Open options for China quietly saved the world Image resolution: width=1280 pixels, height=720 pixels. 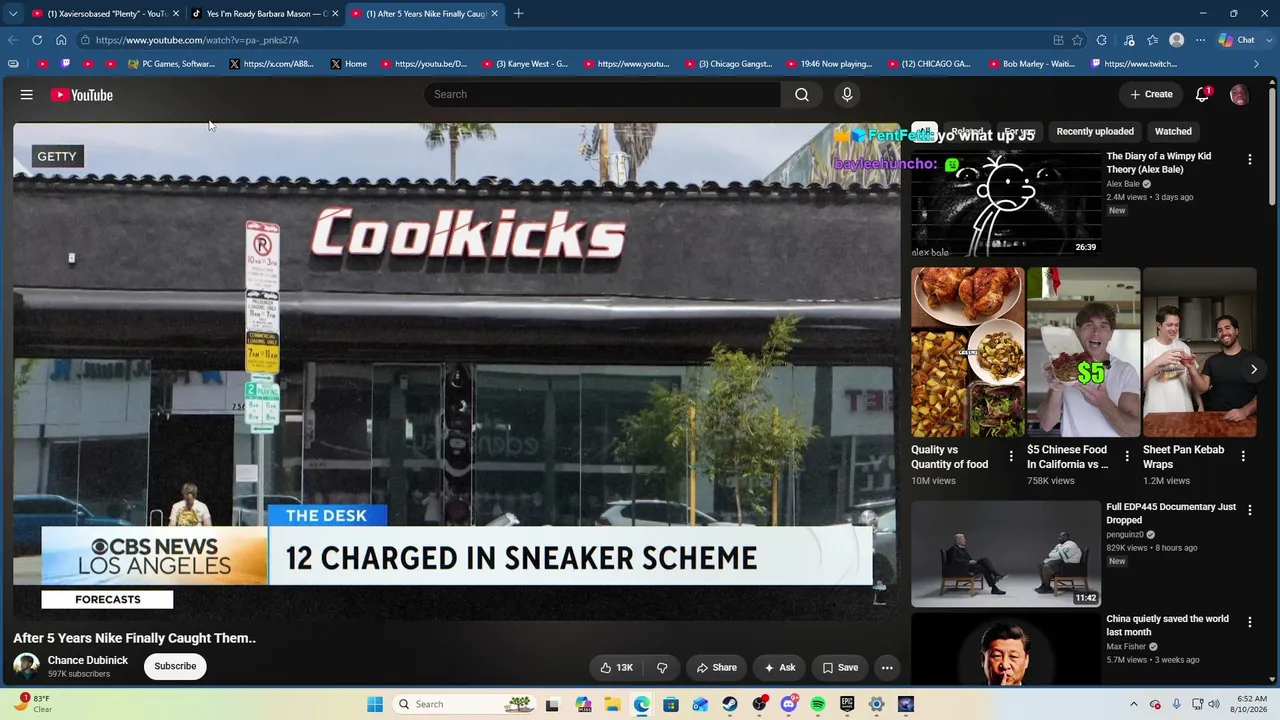point(1249,622)
